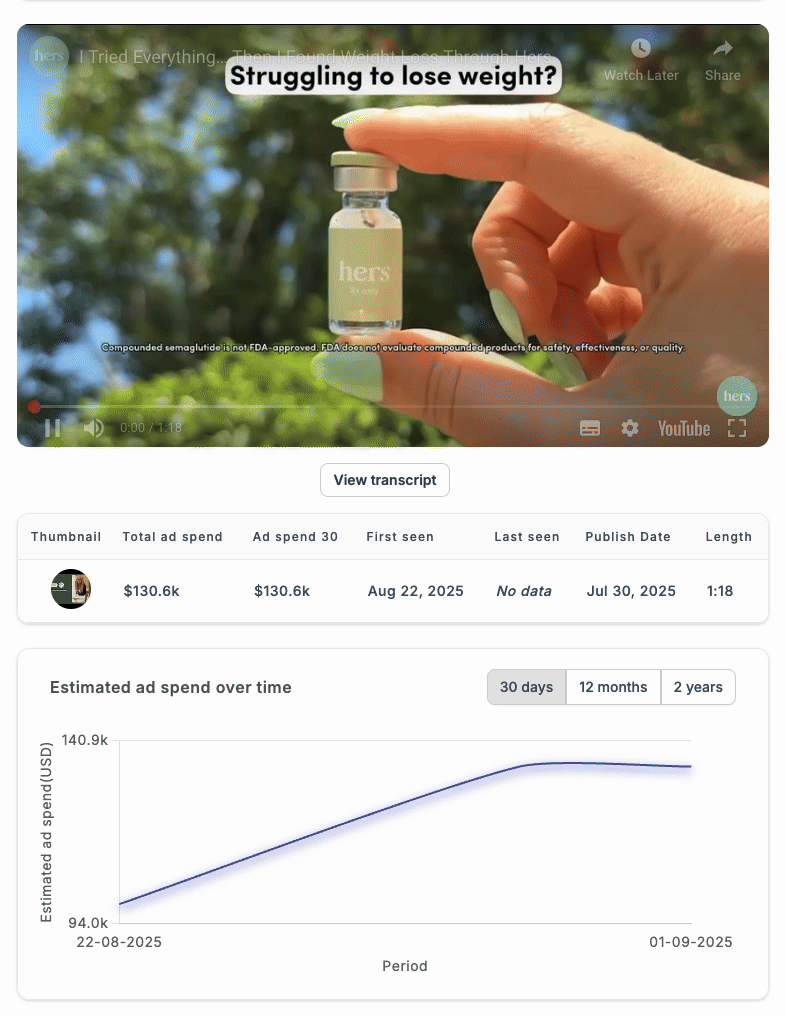Viewport: 786px width, 1016px height.
Task: Click Length column header
Action: tap(728, 537)
